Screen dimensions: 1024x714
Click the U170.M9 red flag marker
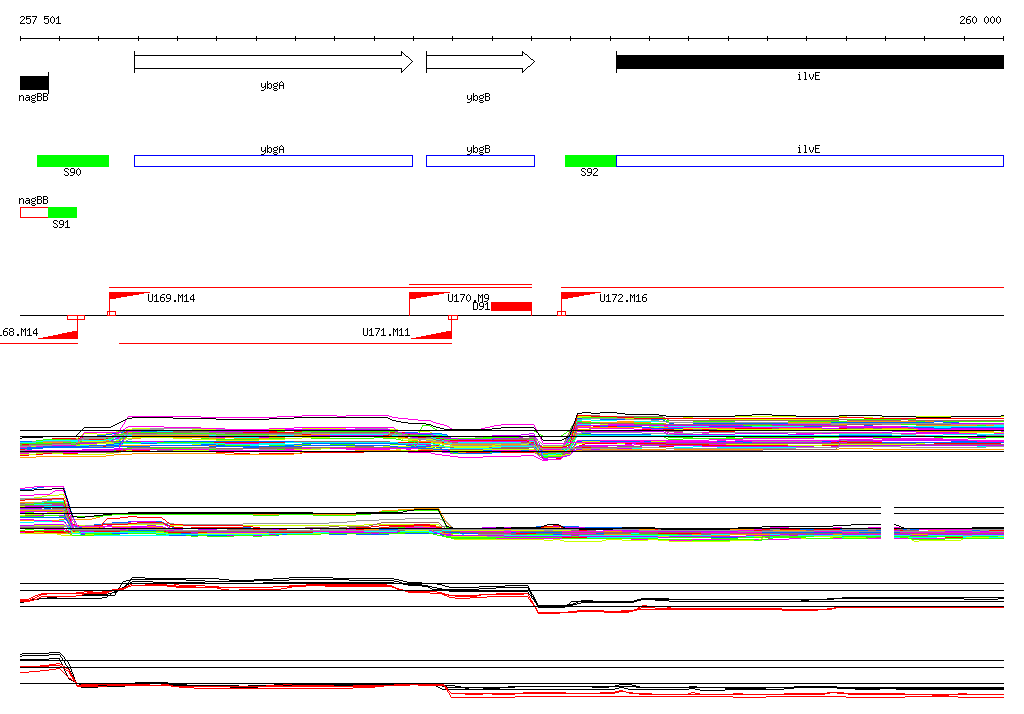pyautogui.click(x=428, y=296)
